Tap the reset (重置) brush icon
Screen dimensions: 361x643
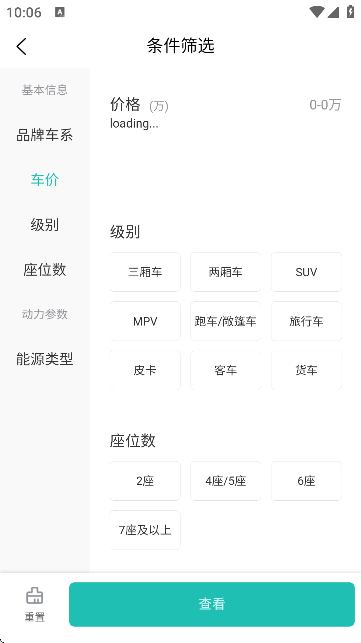click(34, 596)
